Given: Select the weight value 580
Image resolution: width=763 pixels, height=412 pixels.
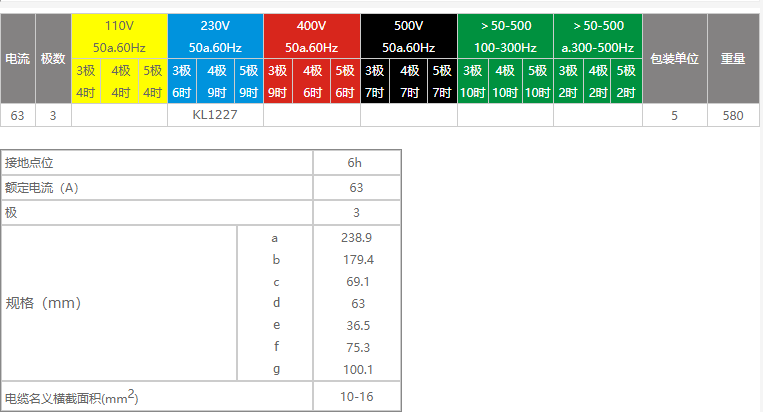Looking at the screenshot, I should [x=733, y=115].
